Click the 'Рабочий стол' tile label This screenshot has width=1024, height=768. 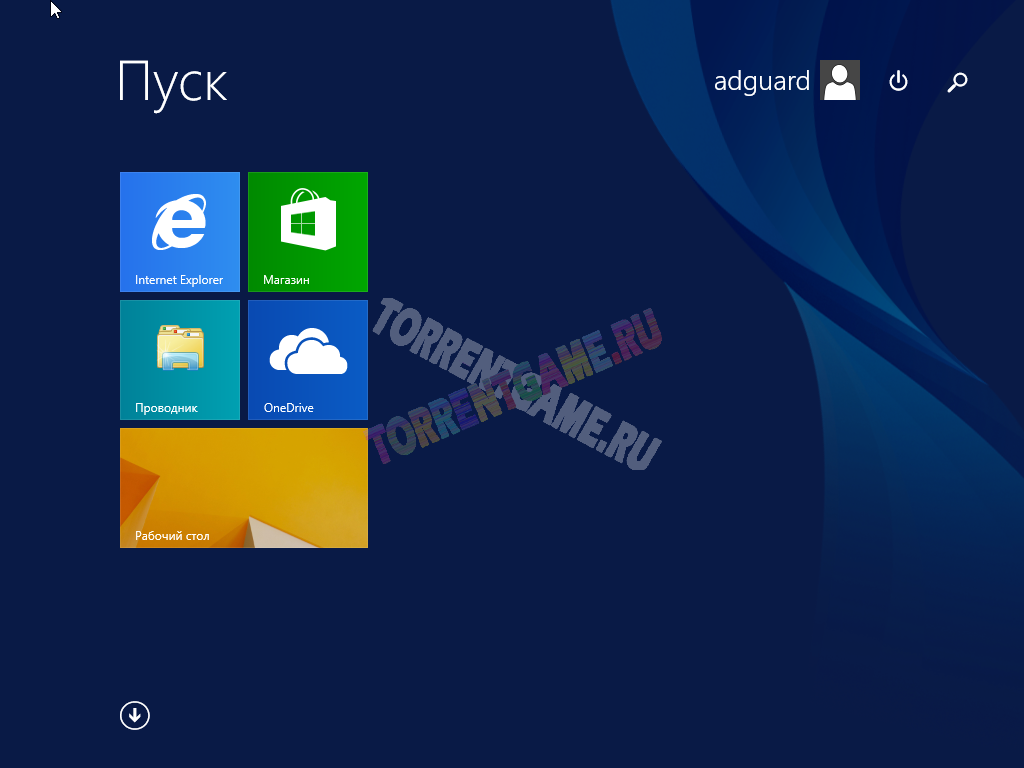click(x=172, y=536)
